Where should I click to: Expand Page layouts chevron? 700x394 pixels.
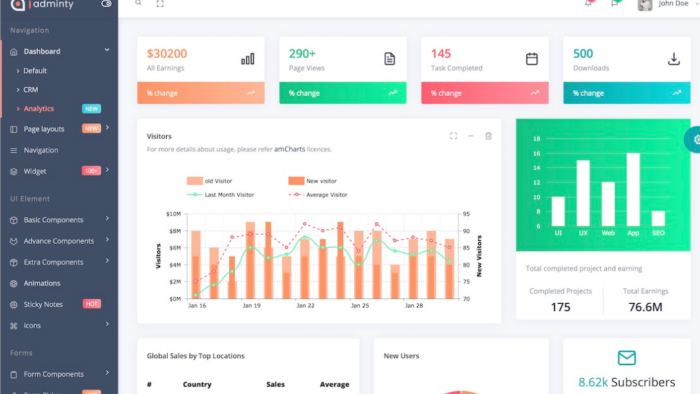click(x=107, y=128)
